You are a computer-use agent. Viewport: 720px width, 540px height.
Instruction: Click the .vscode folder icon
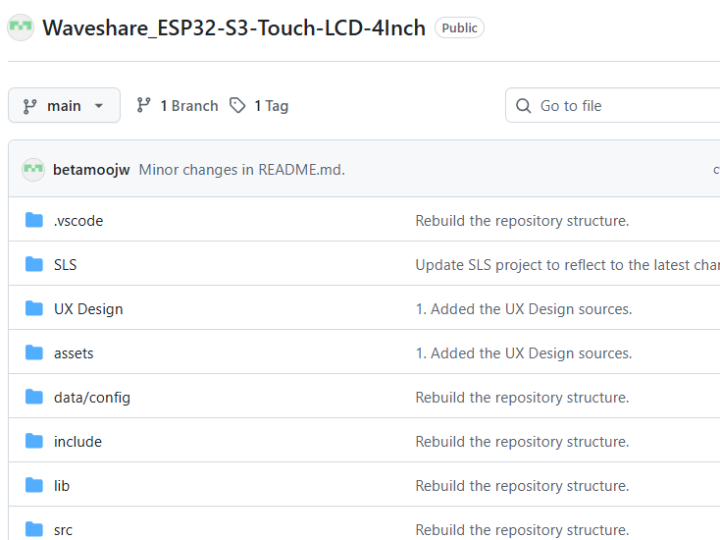click(34, 221)
